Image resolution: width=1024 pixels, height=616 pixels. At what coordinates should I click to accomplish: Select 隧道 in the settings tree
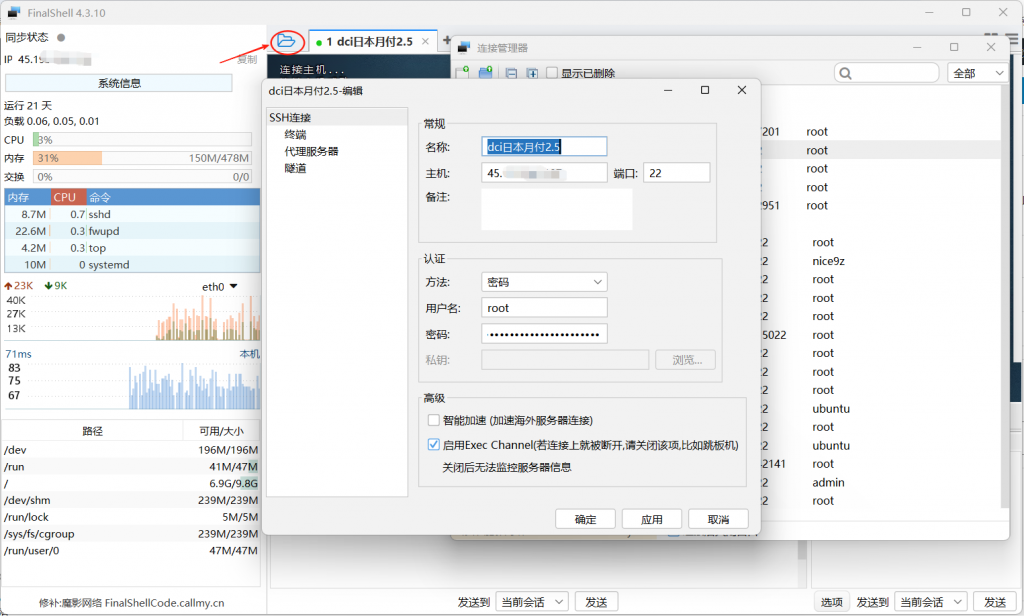(x=295, y=168)
